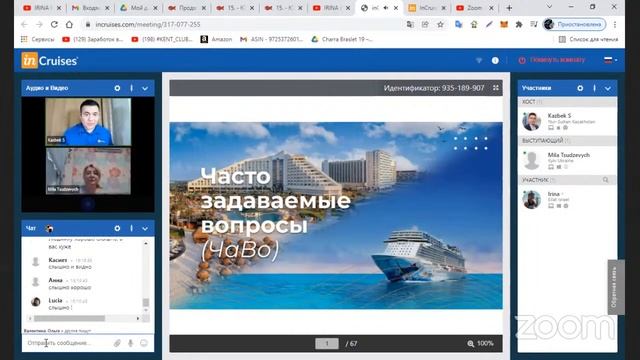Switch to the Google Drive tab
Image resolution: width=640 pixels, height=360 pixels.
(139, 8)
